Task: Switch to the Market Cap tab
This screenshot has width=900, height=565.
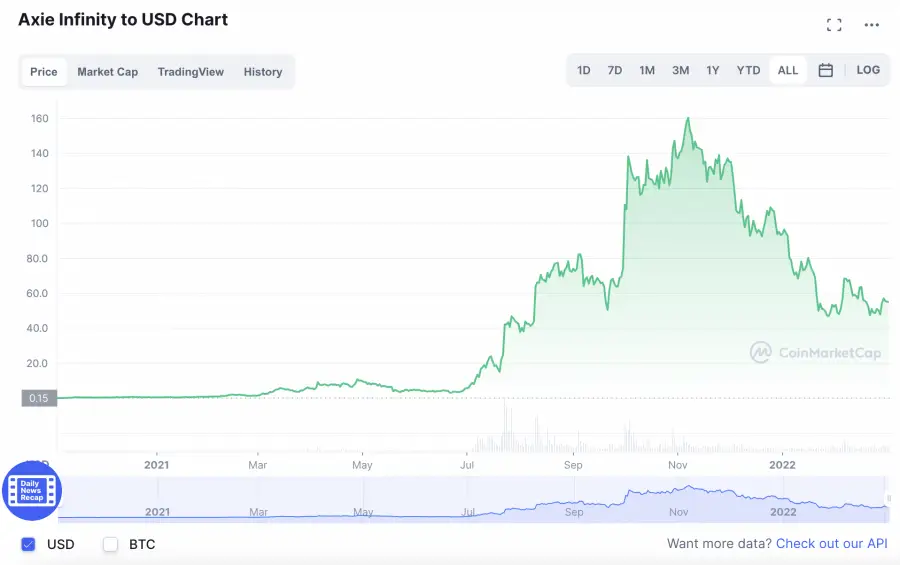Action: point(108,72)
